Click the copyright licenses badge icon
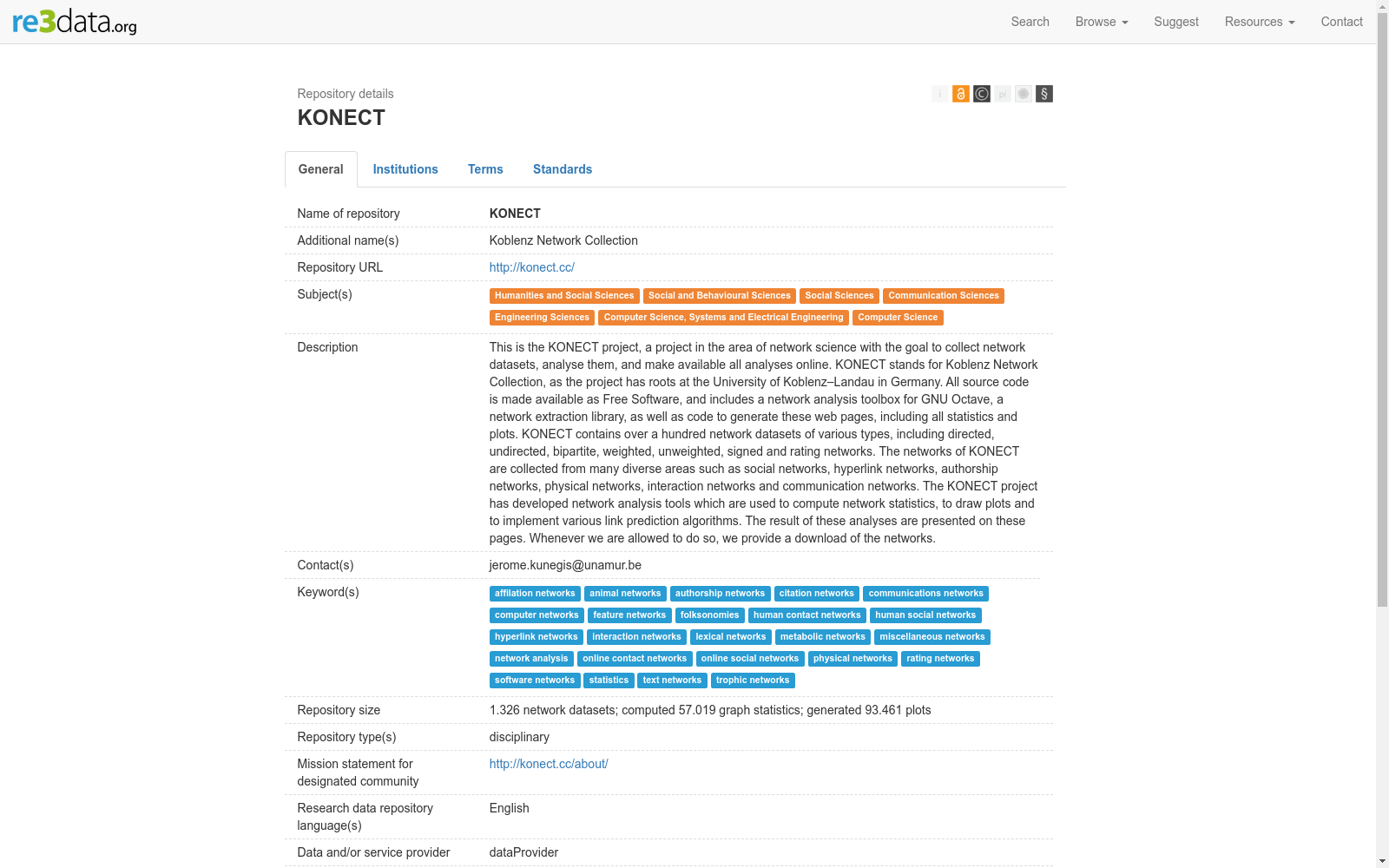 coord(981,94)
